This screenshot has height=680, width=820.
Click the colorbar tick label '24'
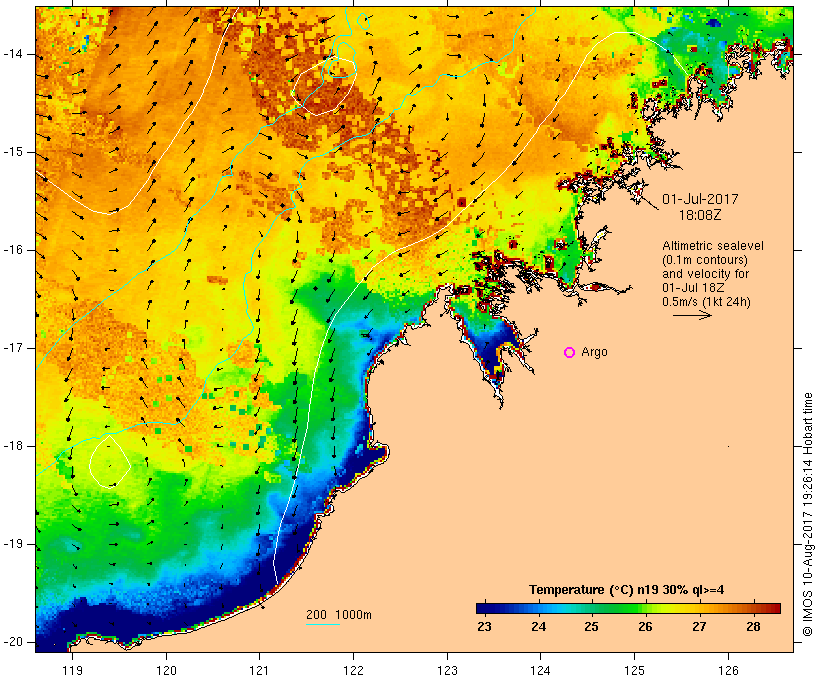click(x=539, y=626)
